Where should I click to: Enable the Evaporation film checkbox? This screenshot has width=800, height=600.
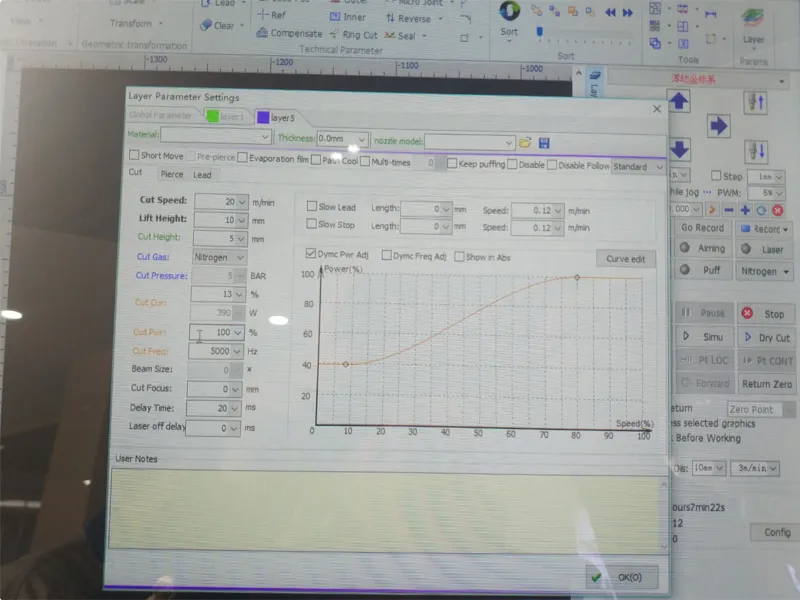tap(242, 158)
